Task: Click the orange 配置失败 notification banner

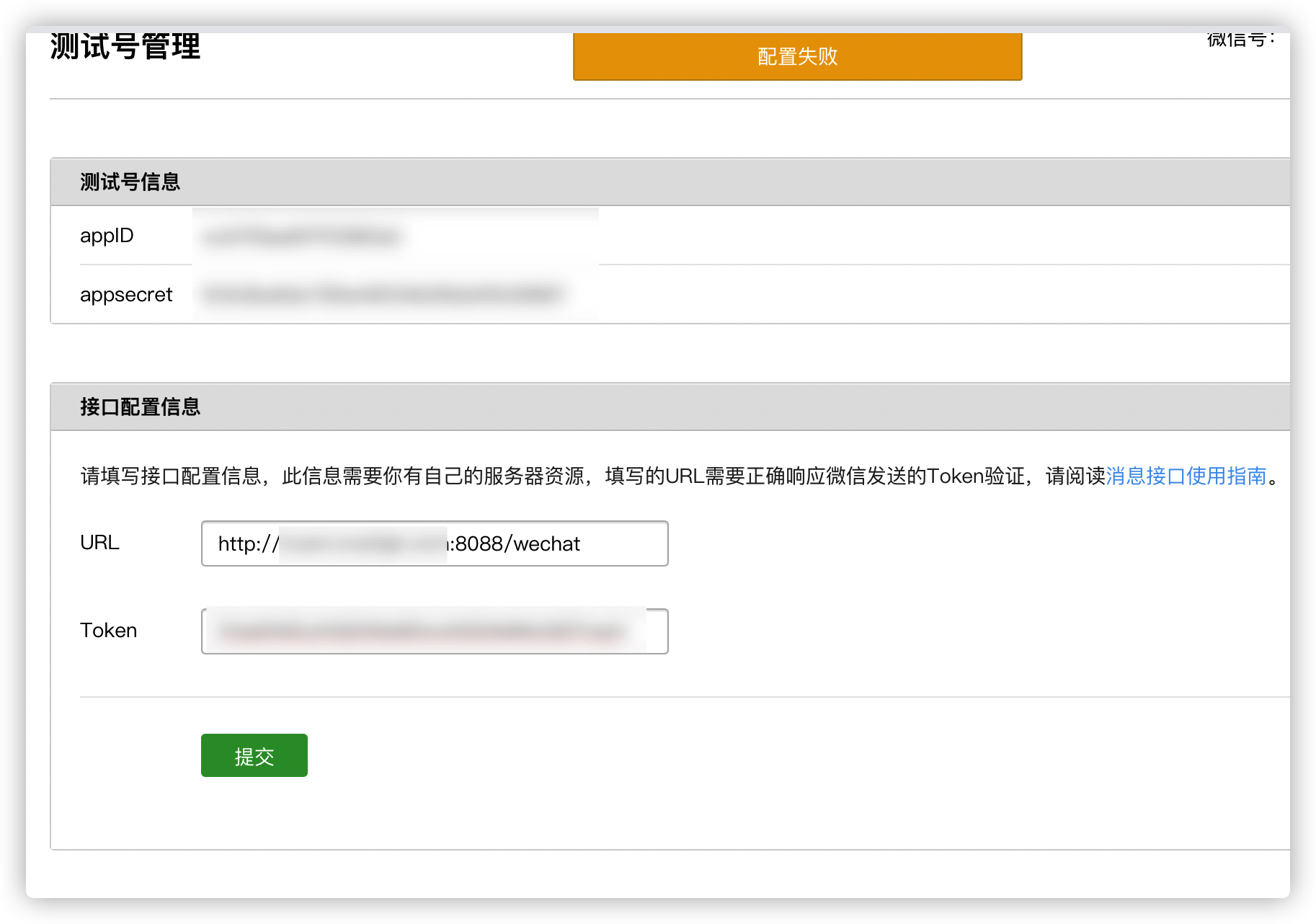Action: [797, 56]
